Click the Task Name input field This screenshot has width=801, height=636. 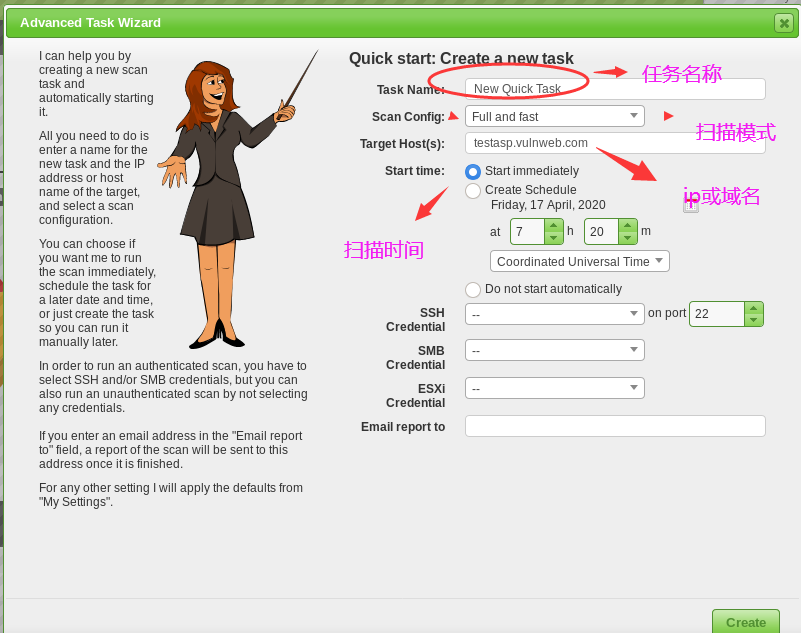615,89
